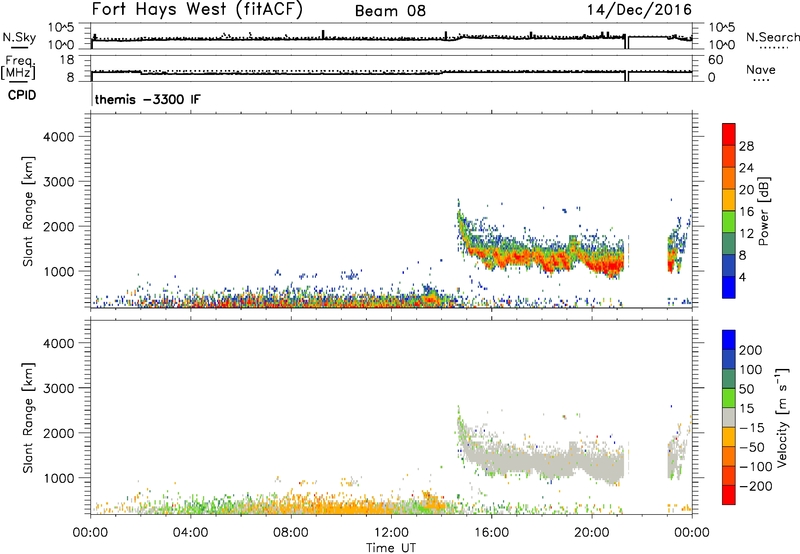
Task: Click the date '14/Dec/2016'
Action: 639,10
